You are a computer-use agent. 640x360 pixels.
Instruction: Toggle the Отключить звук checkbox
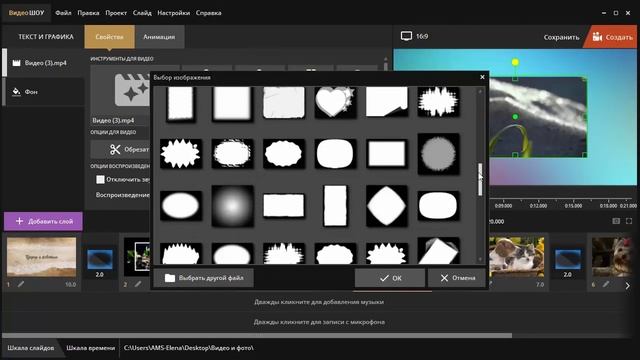100,179
